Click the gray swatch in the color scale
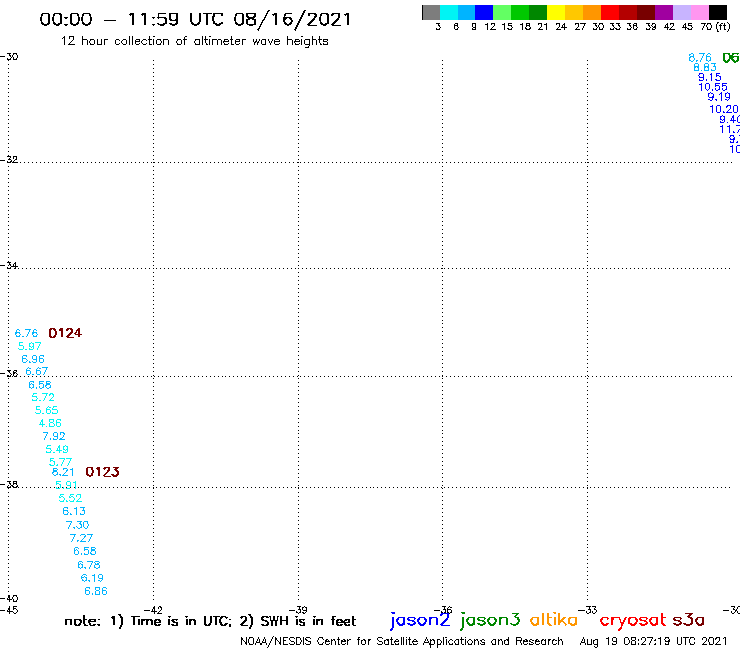 pyautogui.click(x=431, y=12)
